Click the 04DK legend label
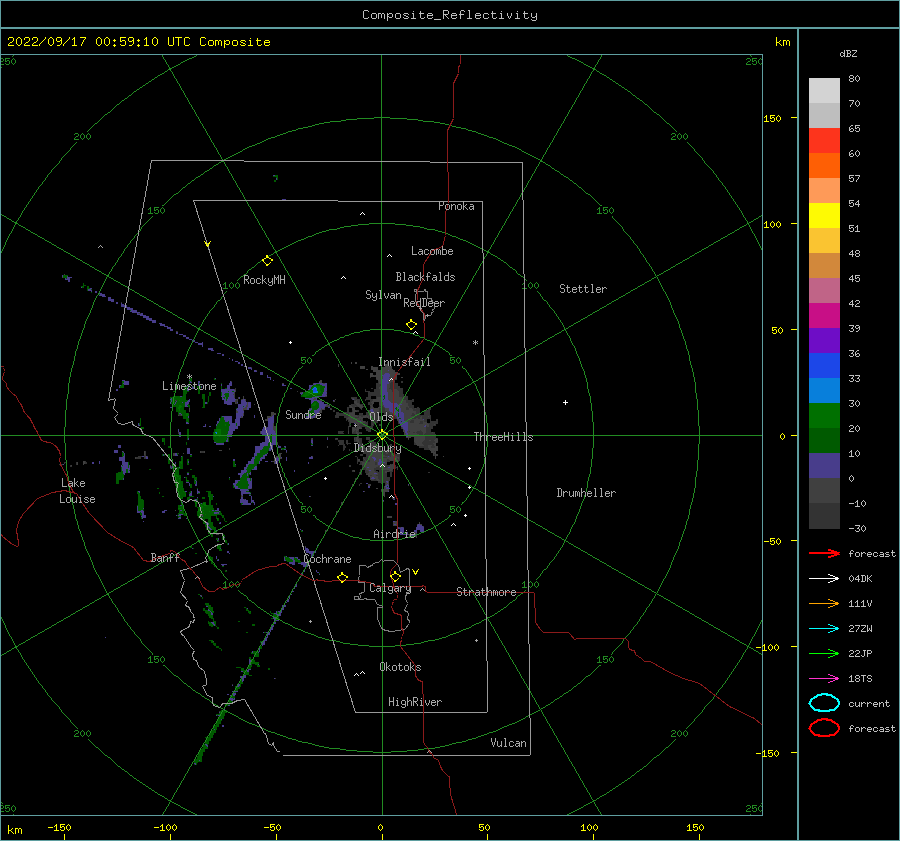The width and height of the screenshot is (900, 841). coord(860,578)
